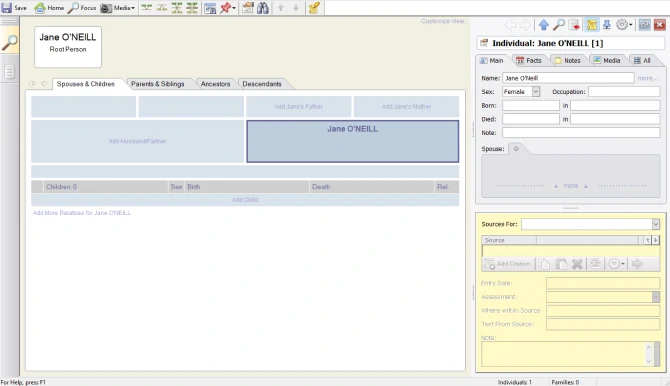Viewport: 670px width, 386px height.
Task: Click the go to source arrow icon
Action: point(638,264)
